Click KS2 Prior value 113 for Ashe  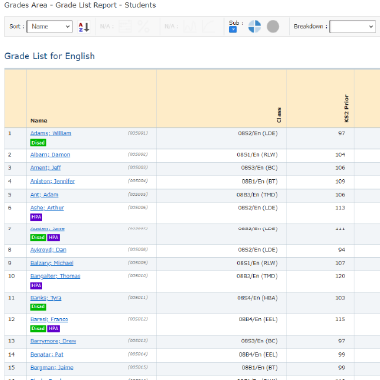[340, 208]
